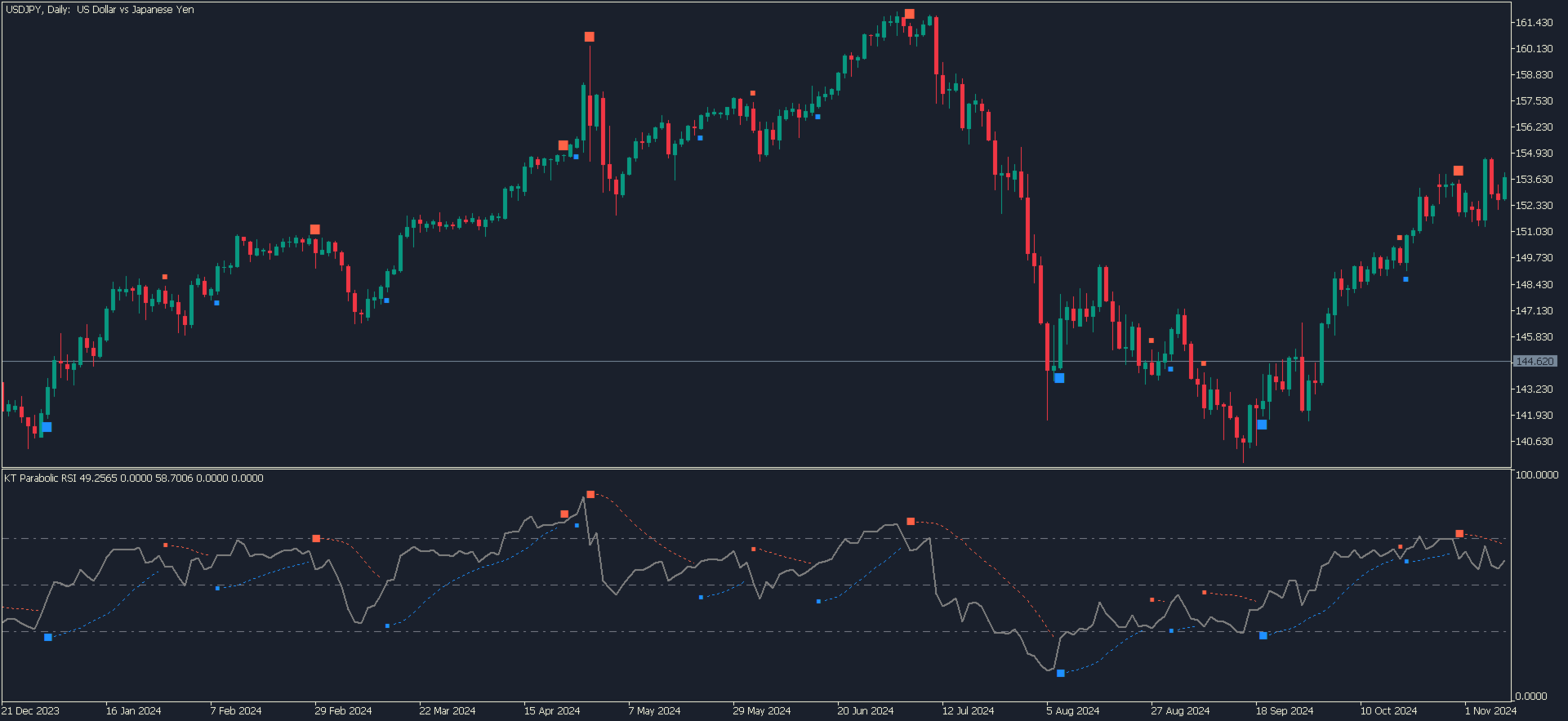Click the red square at RSI highest peak in April
Image resolution: width=1568 pixels, height=721 pixels.
point(590,495)
